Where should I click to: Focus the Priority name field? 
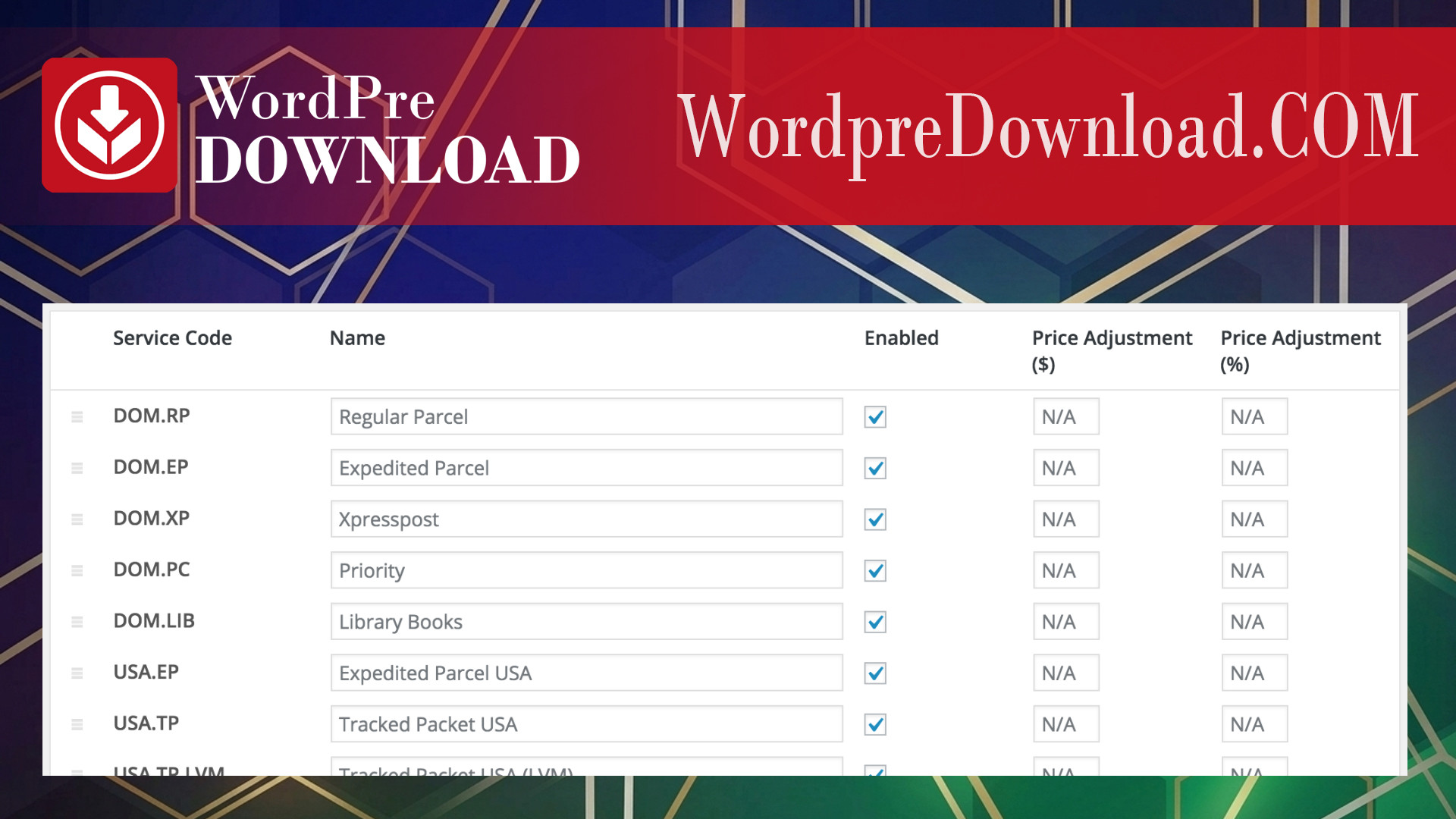586,570
